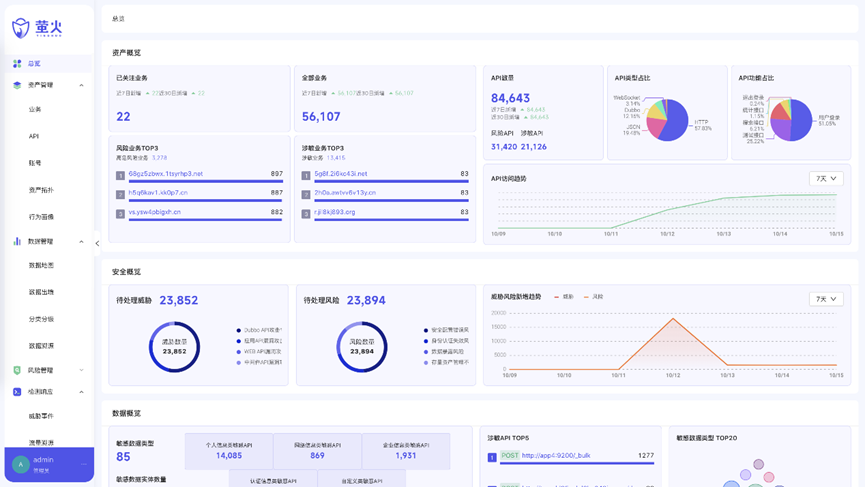Open the API sidebar item

[34, 136]
